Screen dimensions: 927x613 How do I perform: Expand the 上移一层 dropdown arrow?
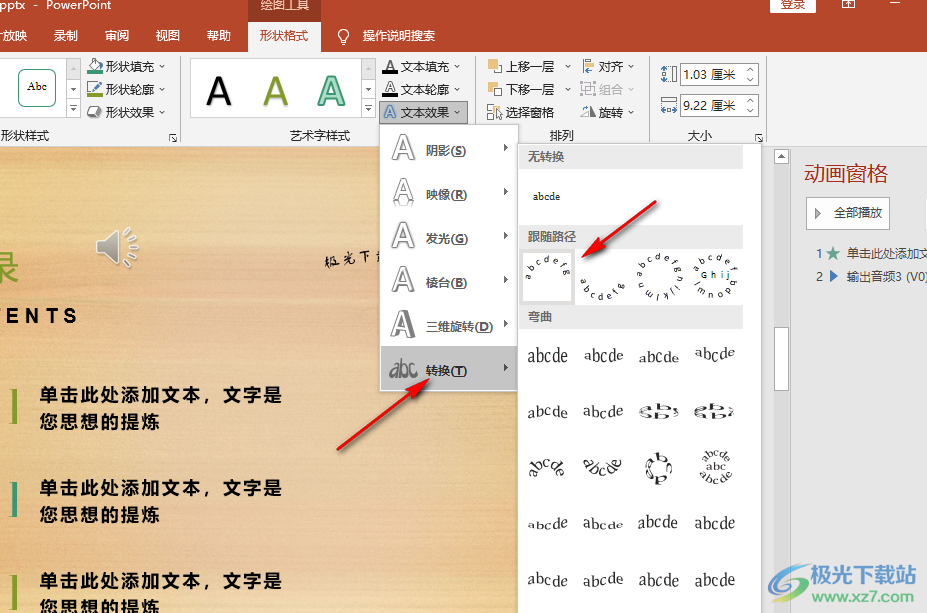[x=568, y=66]
